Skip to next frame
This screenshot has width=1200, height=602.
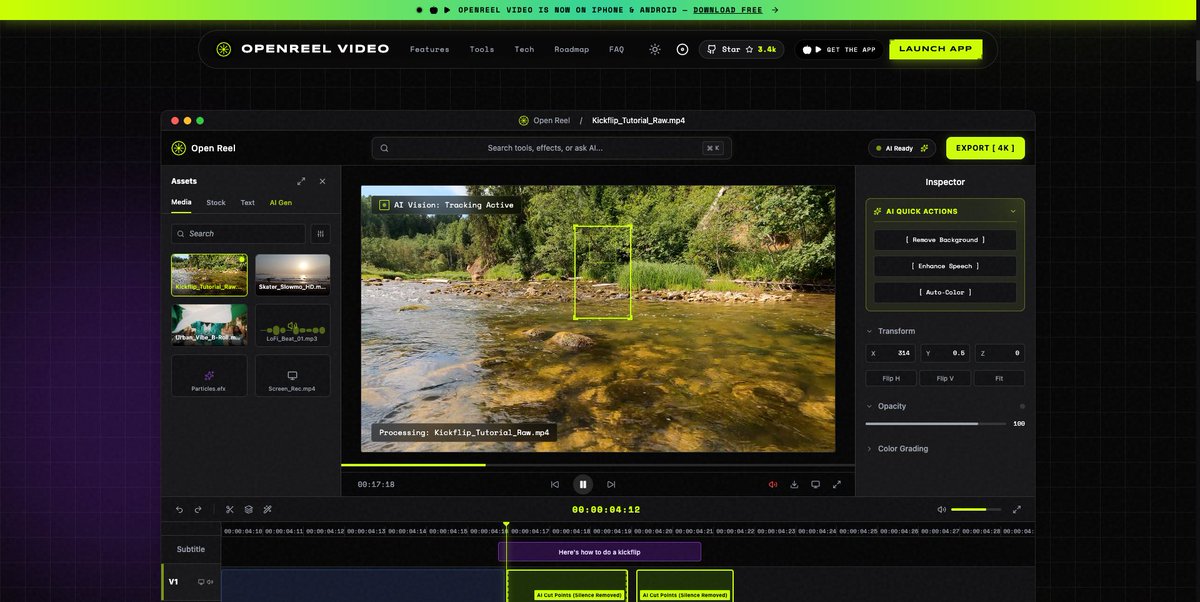pos(611,484)
